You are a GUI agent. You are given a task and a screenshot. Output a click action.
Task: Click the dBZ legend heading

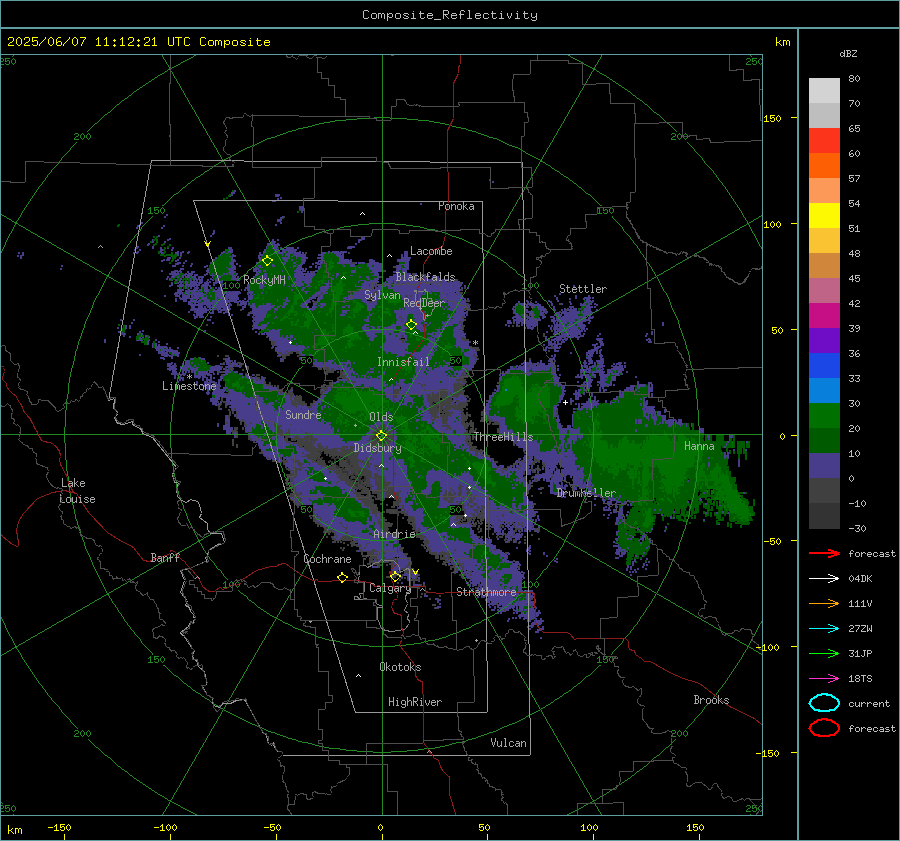[x=848, y=53]
